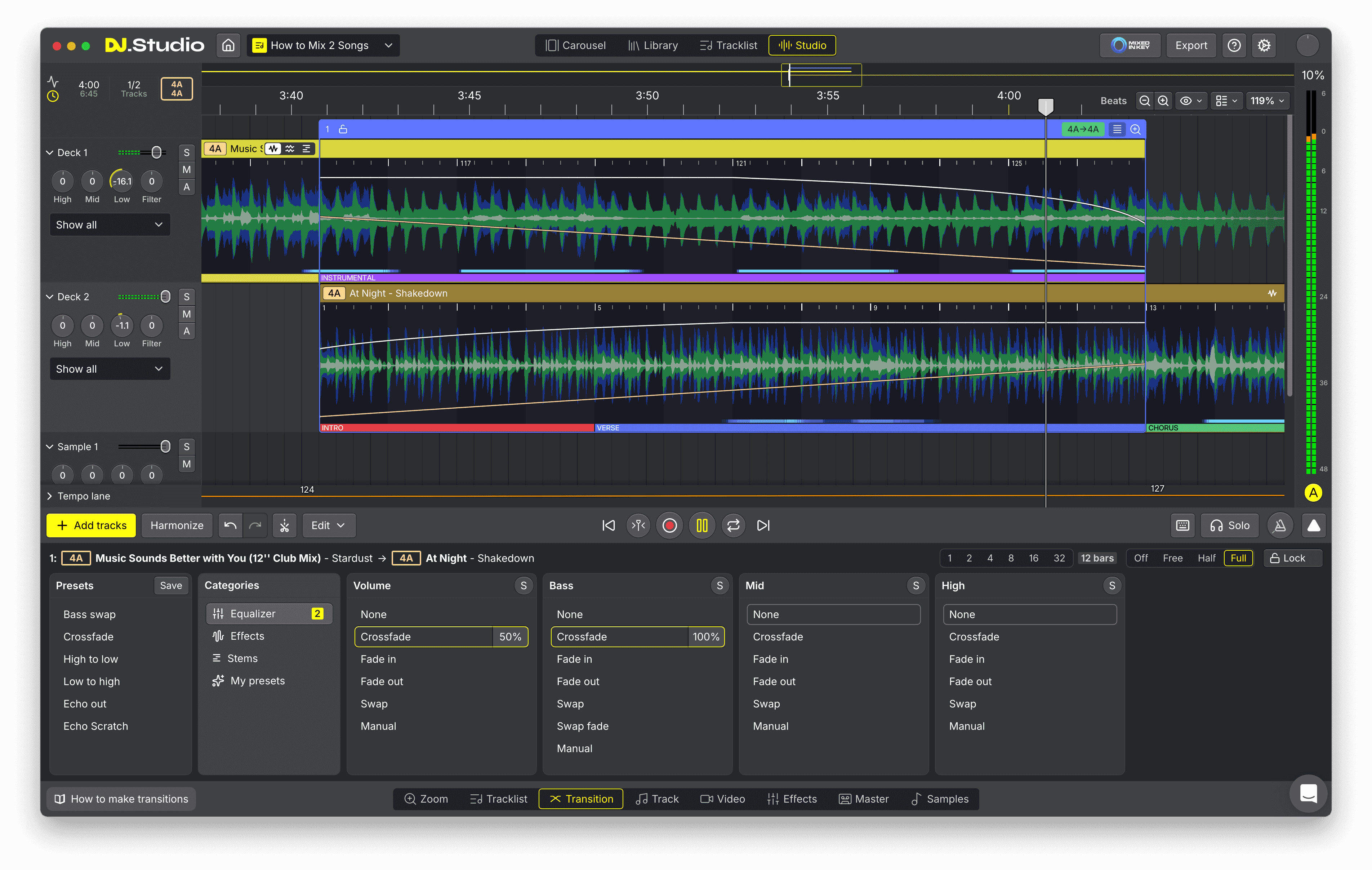
Task: Open the eye visibility dropdown
Action: 1191,101
